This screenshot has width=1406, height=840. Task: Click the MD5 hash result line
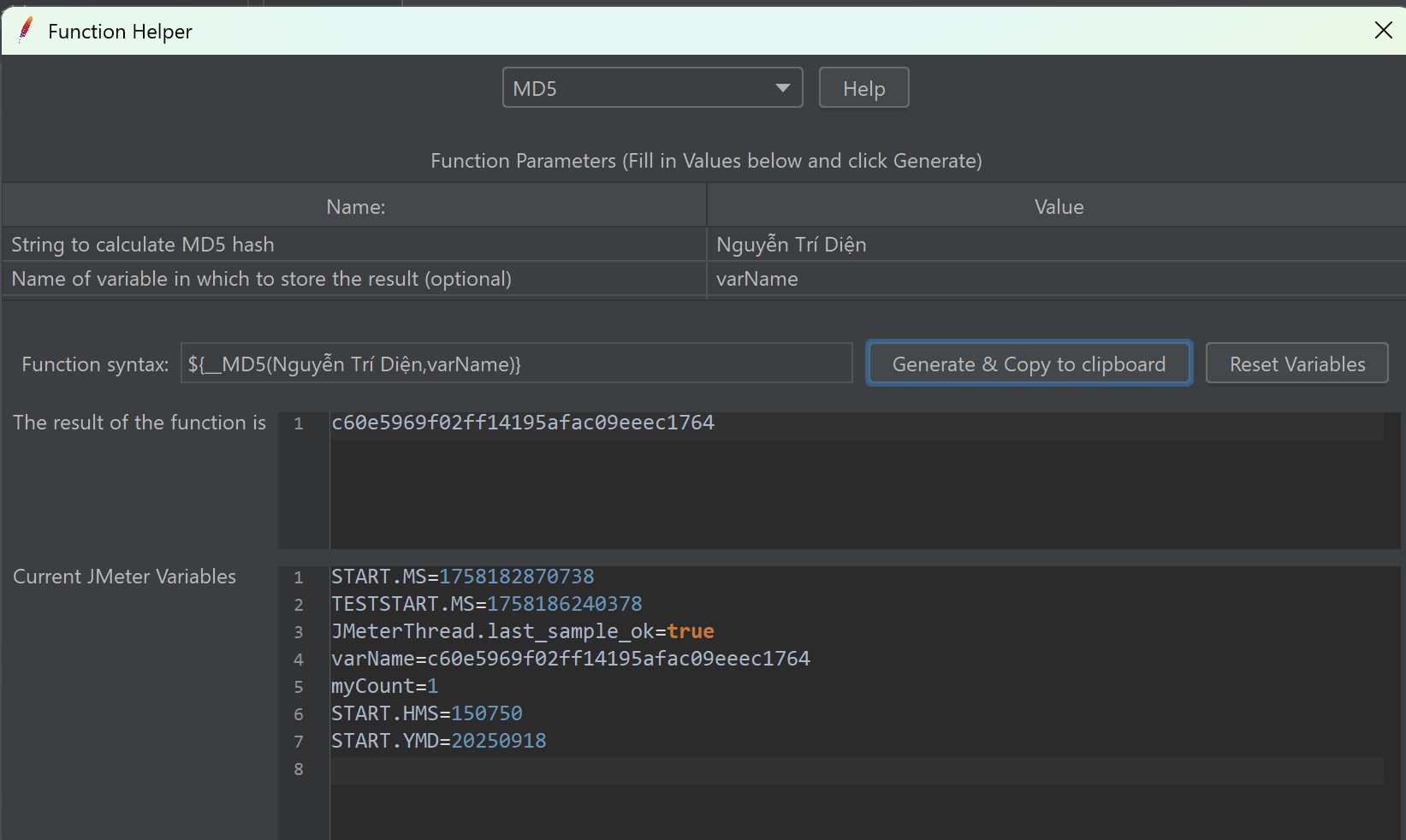tap(522, 423)
